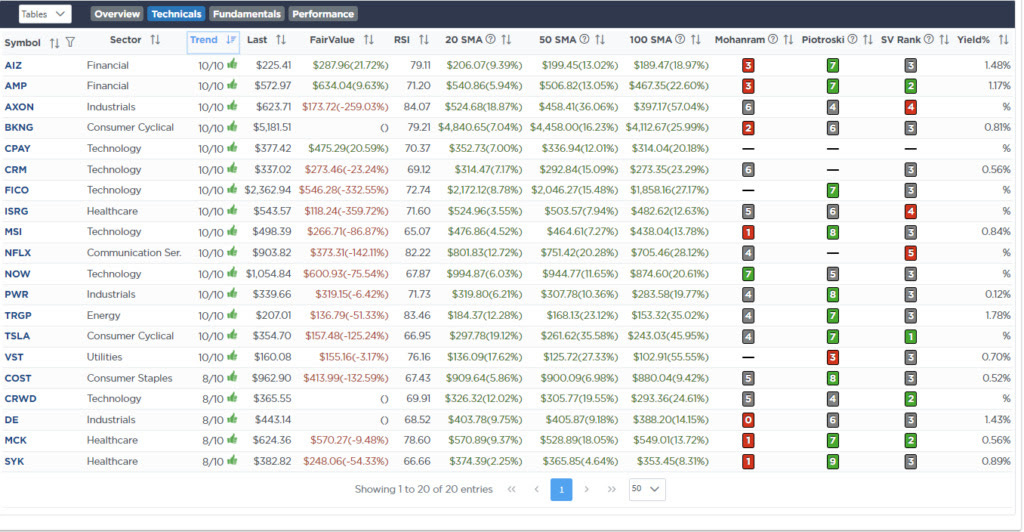Go to first page of results
Viewport: 1024px width, 532px height.
pos(511,489)
